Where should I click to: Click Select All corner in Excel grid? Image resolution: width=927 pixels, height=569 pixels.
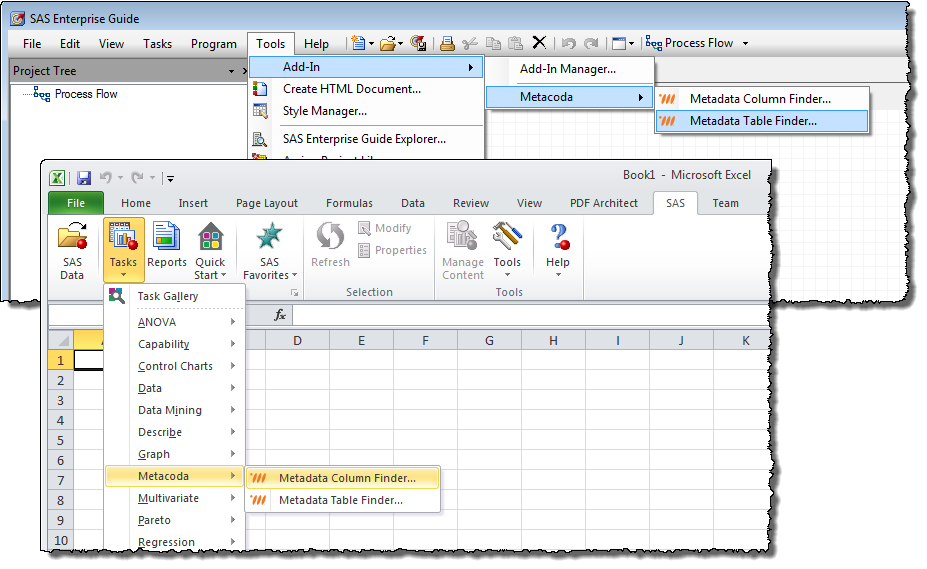[61, 340]
